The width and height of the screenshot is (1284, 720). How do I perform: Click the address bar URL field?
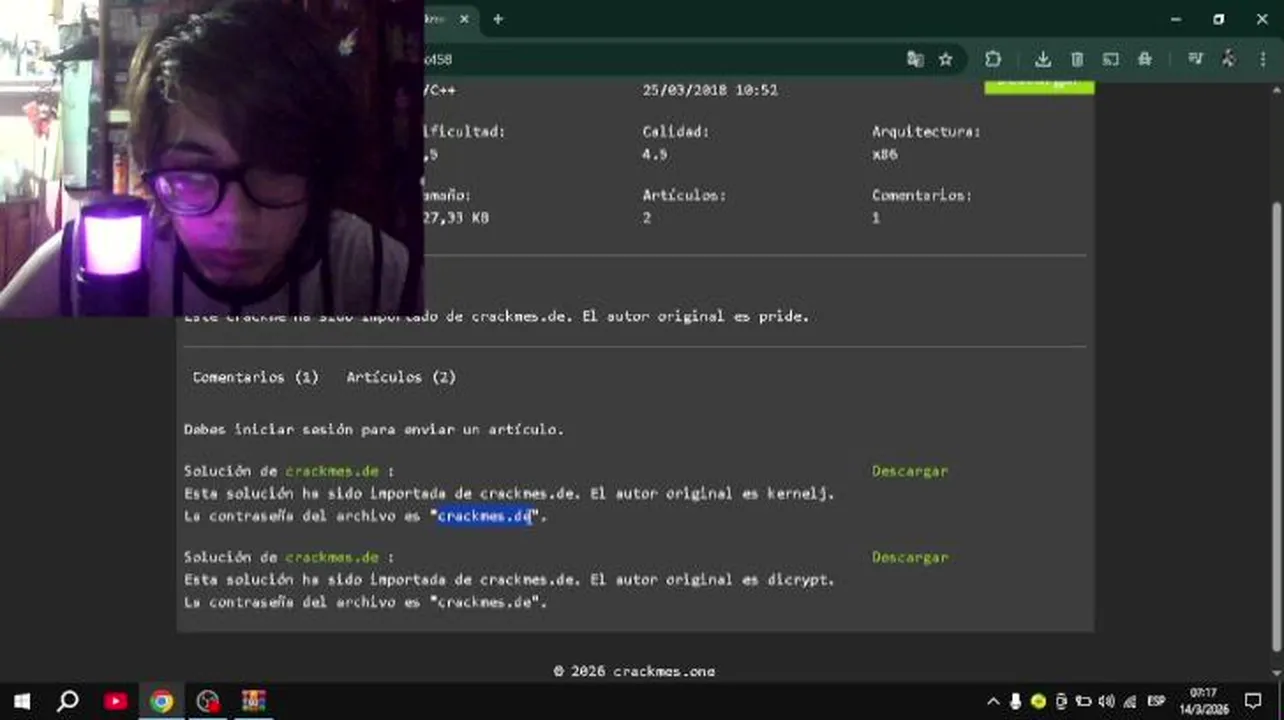[x=660, y=59]
